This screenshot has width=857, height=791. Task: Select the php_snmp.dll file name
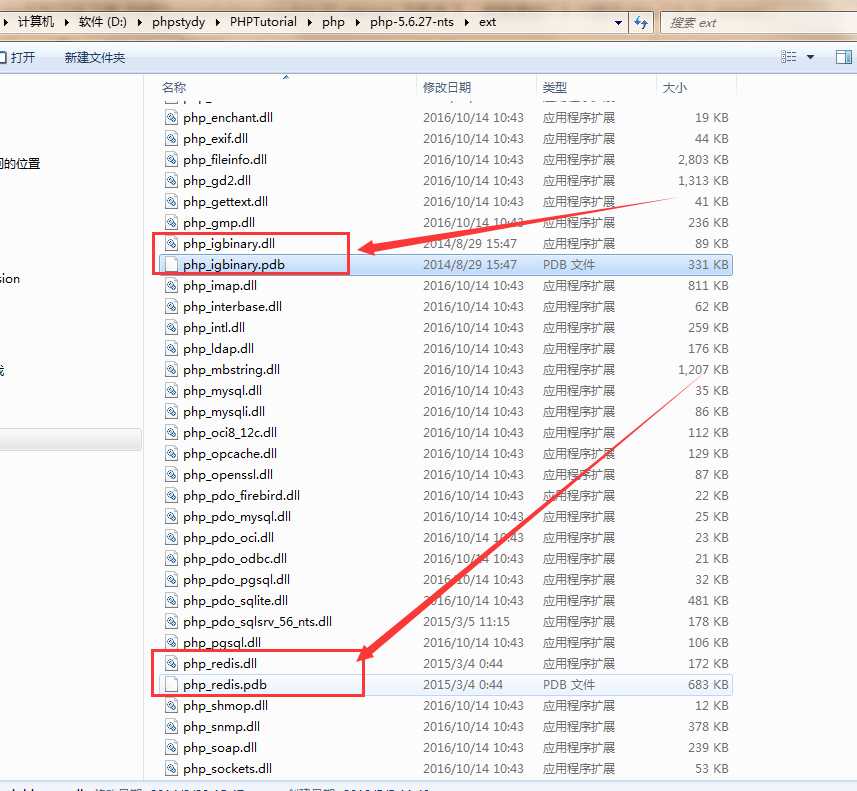tap(221, 726)
